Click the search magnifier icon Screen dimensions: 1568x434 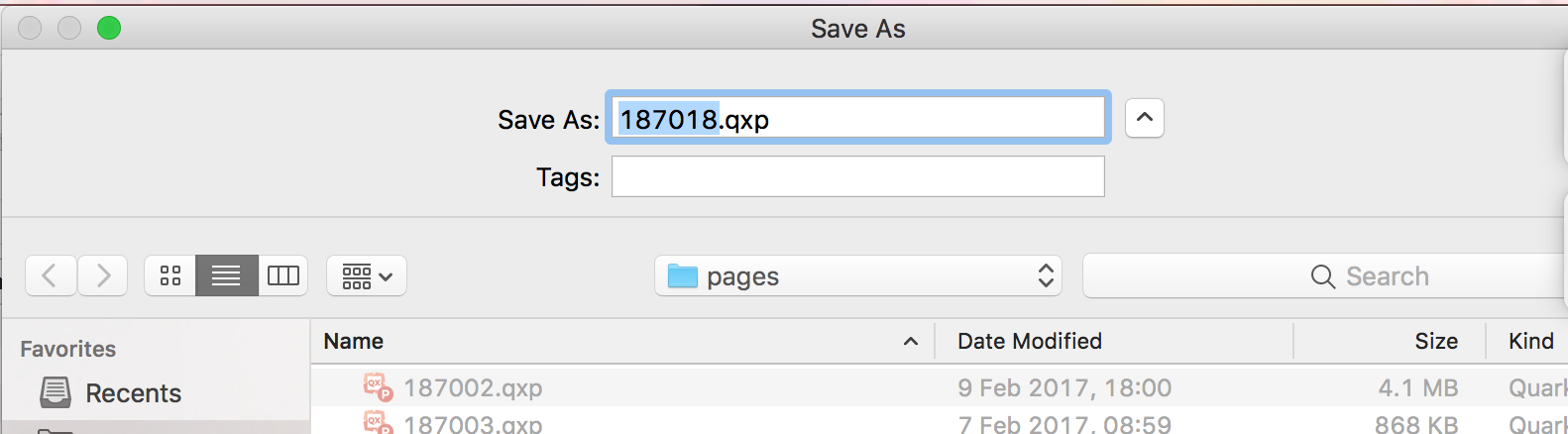click(x=1323, y=276)
